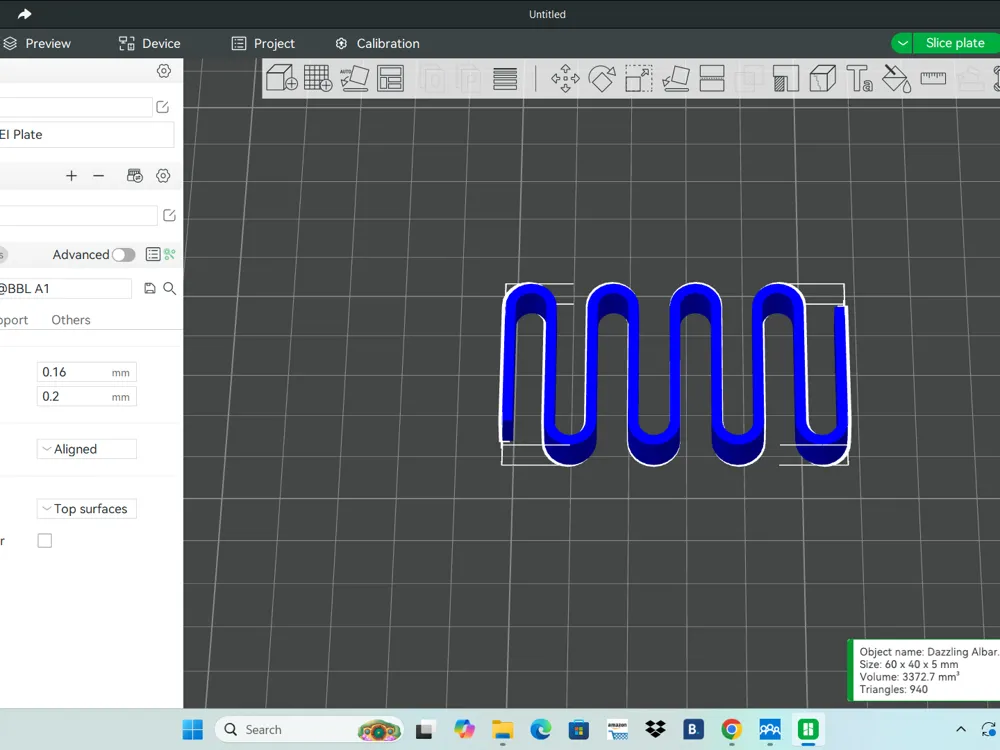This screenshot has width=1000, height=750.
Task: Open File Explorer from taskbar
Action: tap(503, 730)
